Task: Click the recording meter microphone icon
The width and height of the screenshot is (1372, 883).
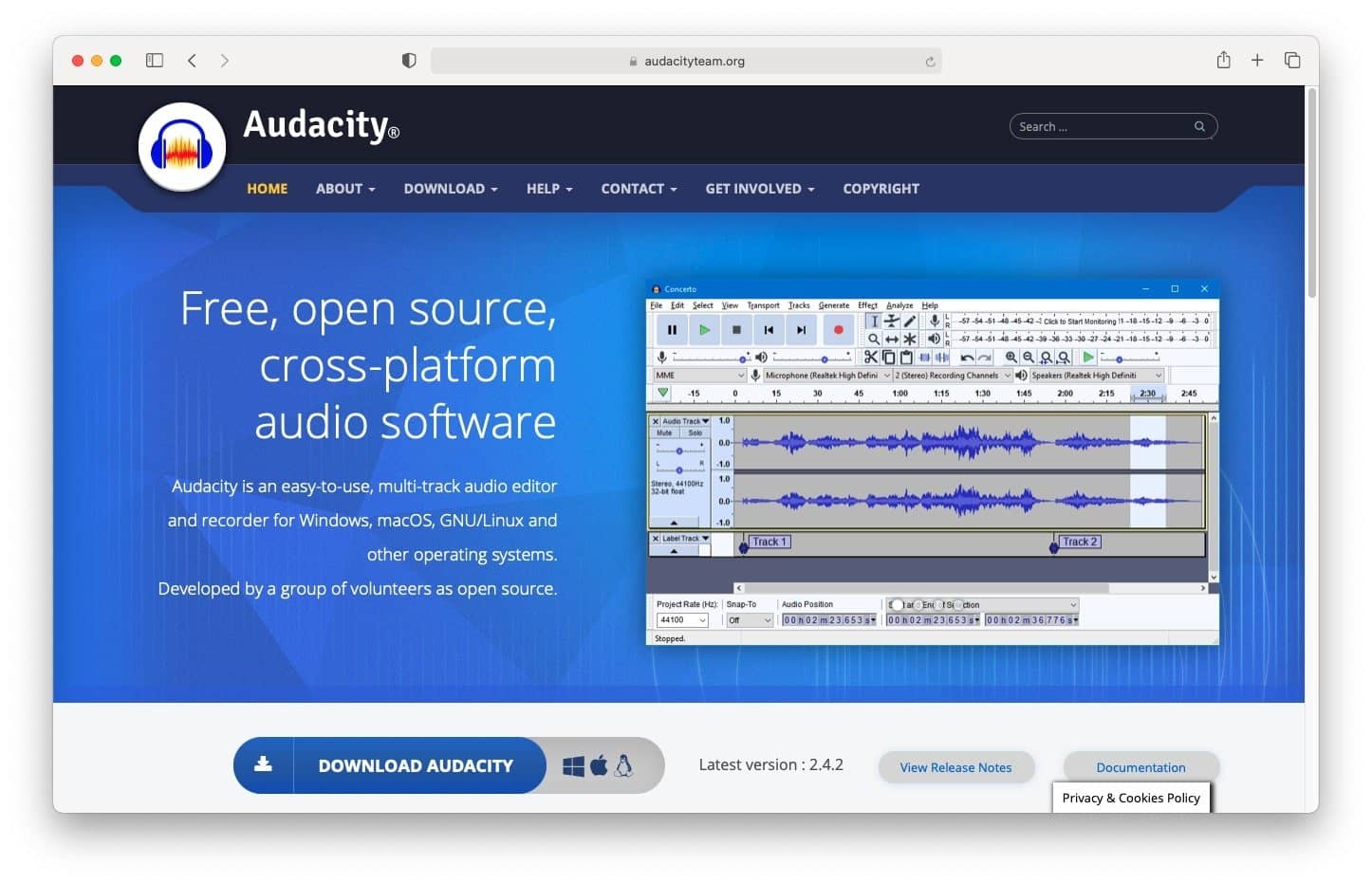Action: point(935,322)
